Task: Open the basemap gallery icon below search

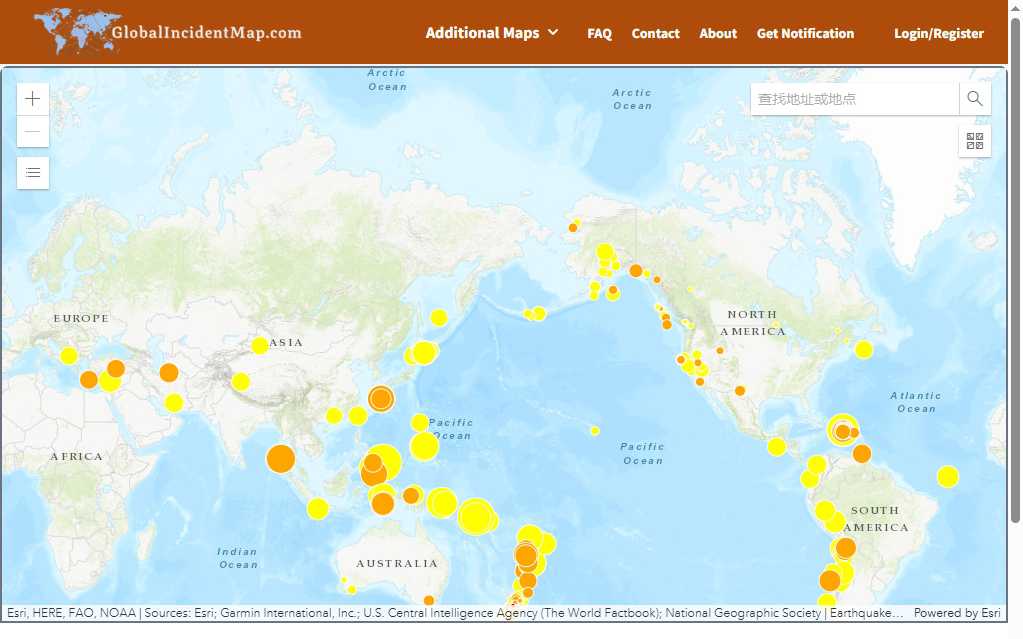Action: point(974,141)
